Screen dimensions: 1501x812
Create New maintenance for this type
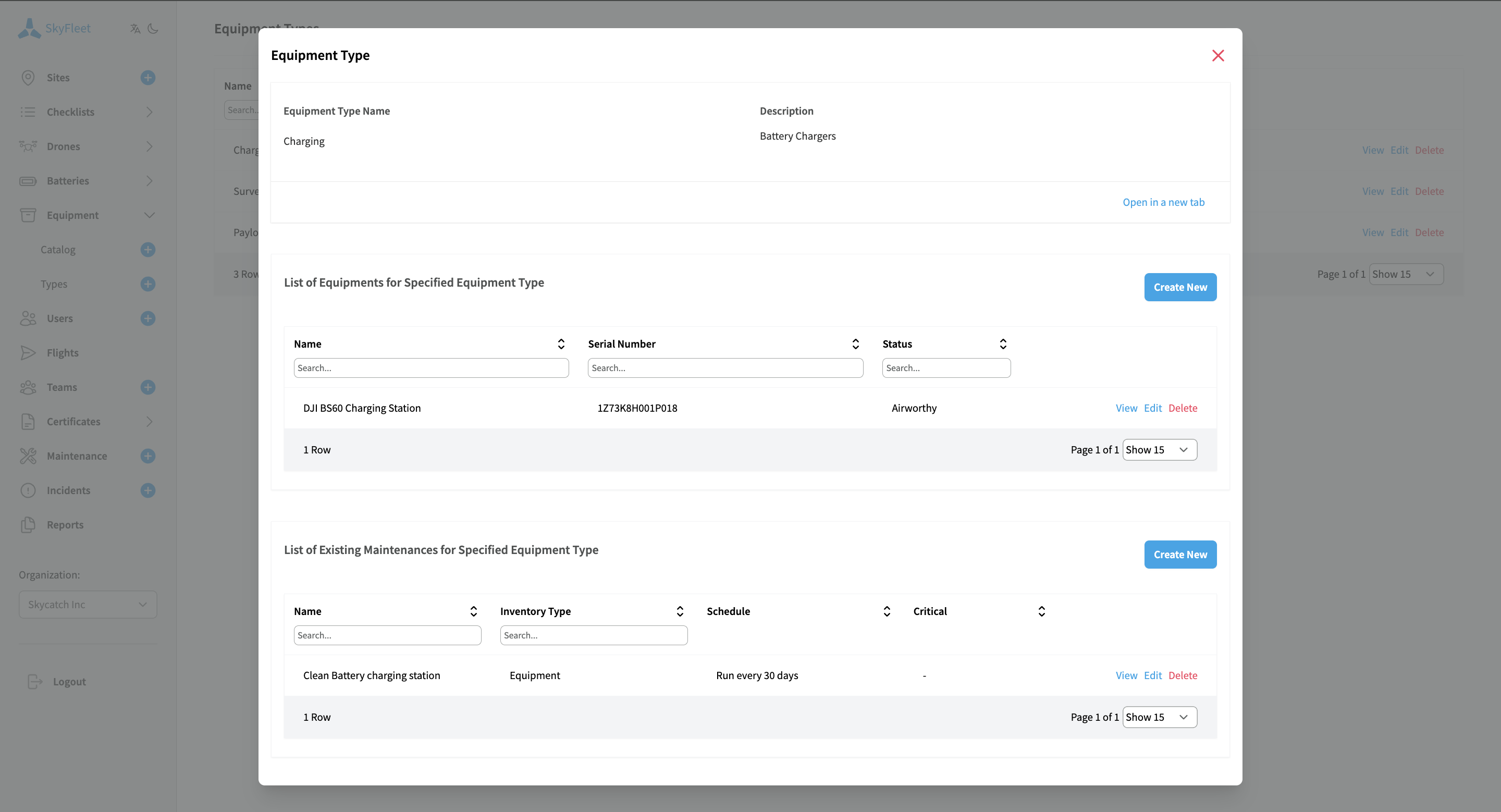1180,554
